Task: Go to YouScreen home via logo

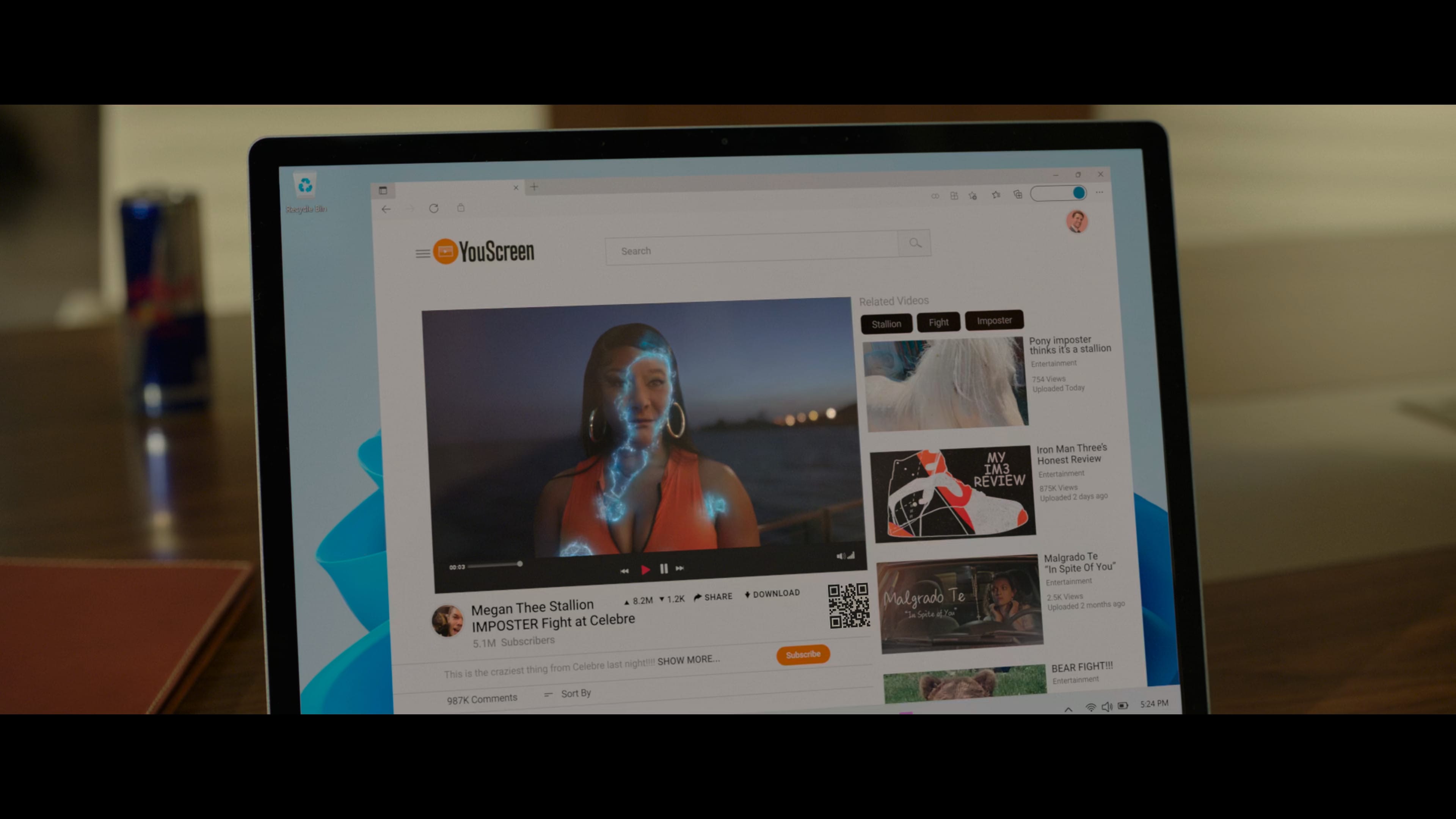Action: point(484,251)
